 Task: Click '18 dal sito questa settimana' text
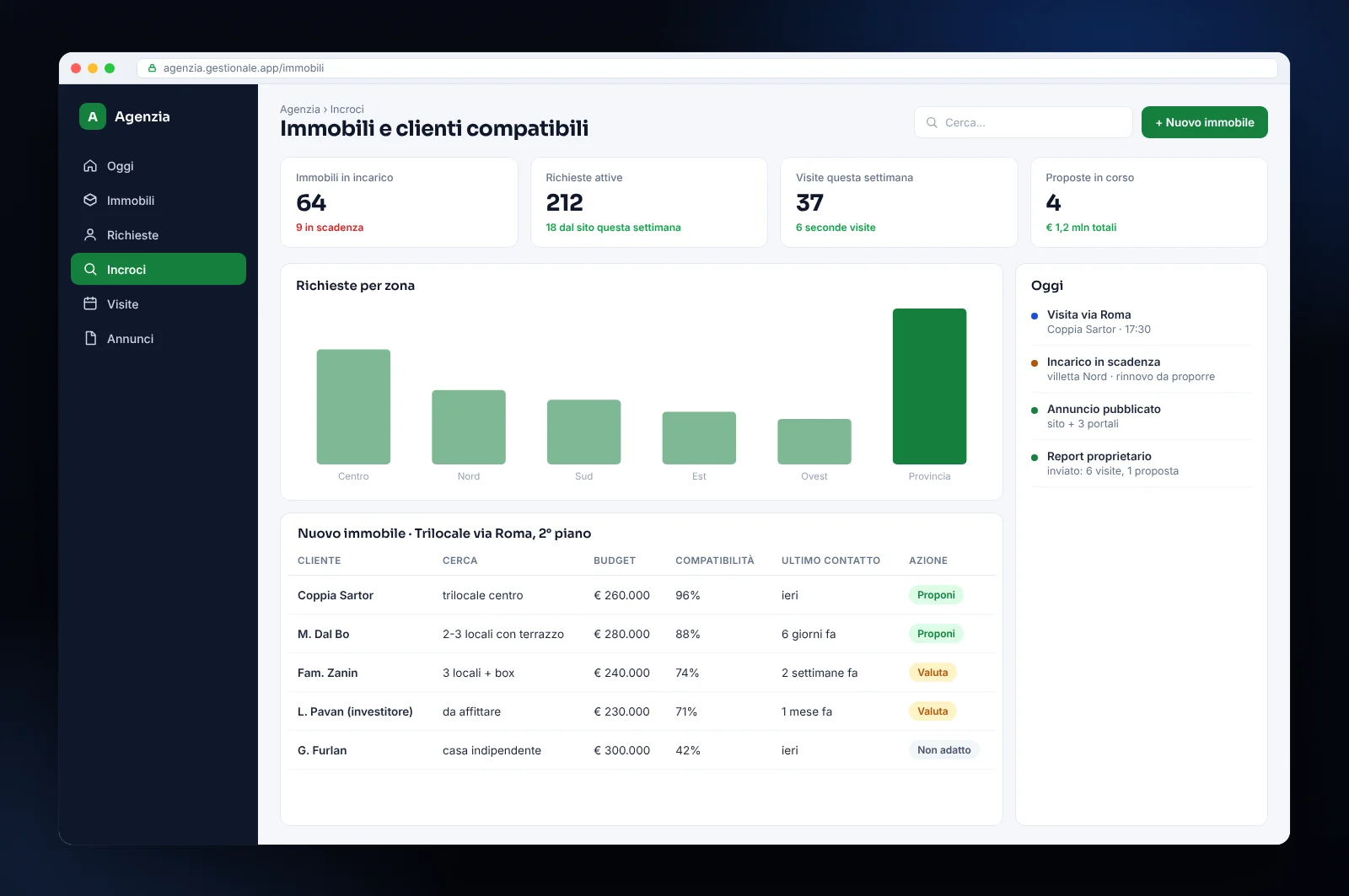613,228
